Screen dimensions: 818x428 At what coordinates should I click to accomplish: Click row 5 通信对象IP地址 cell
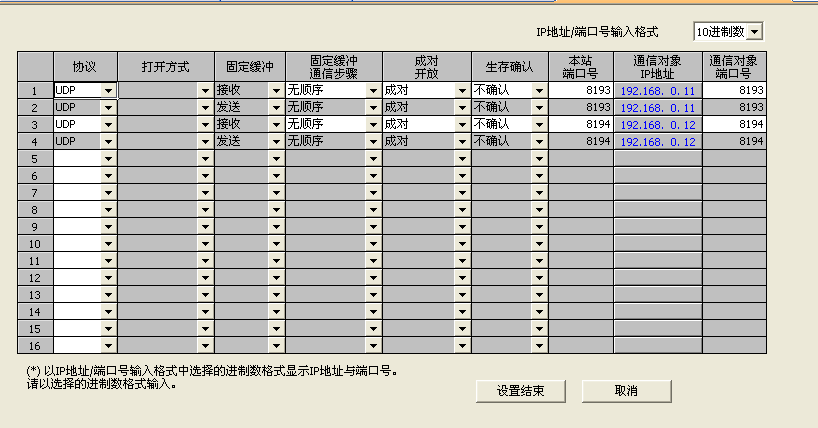(657, 158)
